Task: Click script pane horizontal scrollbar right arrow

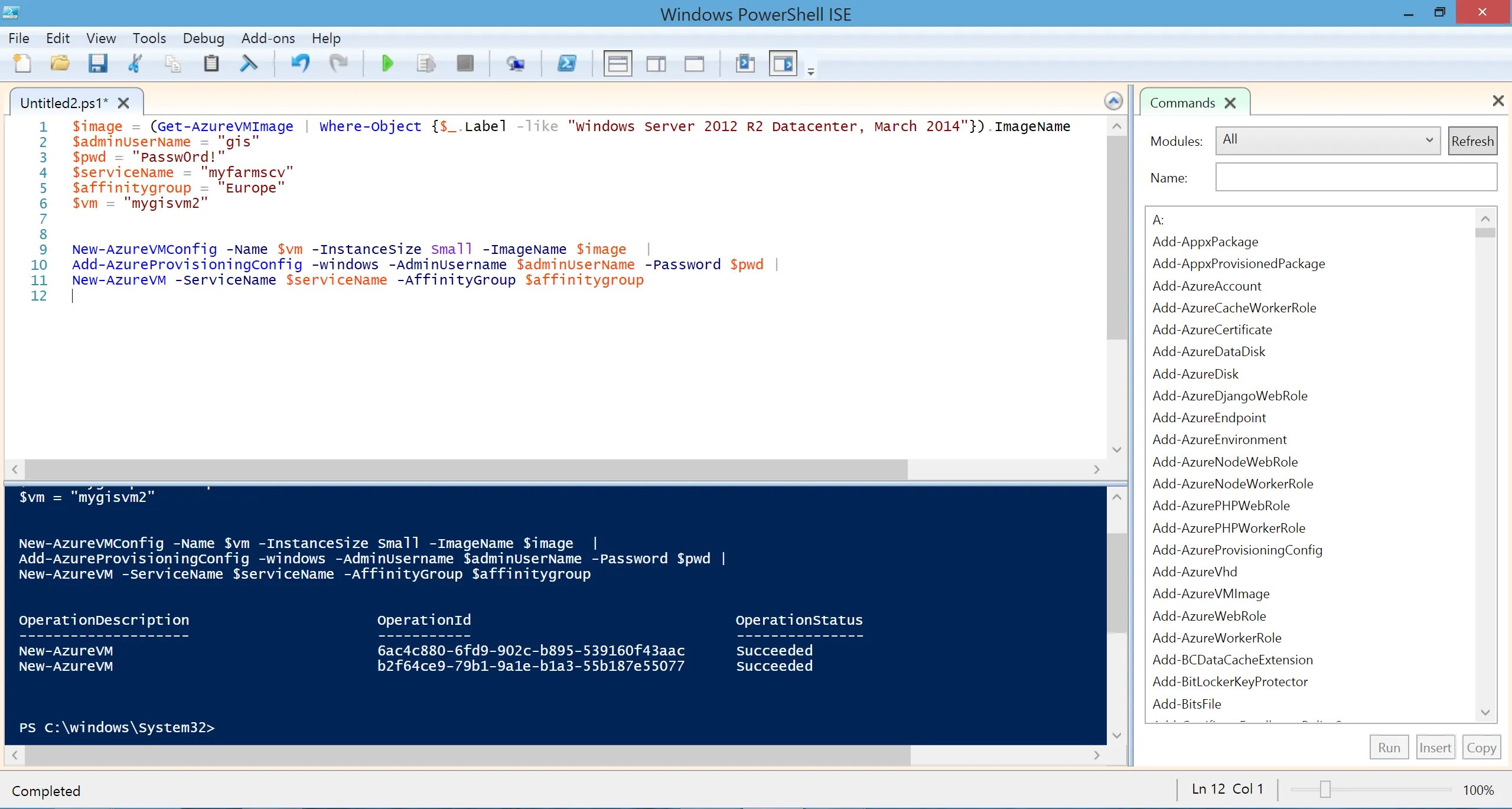Action: pos(1097,469)
